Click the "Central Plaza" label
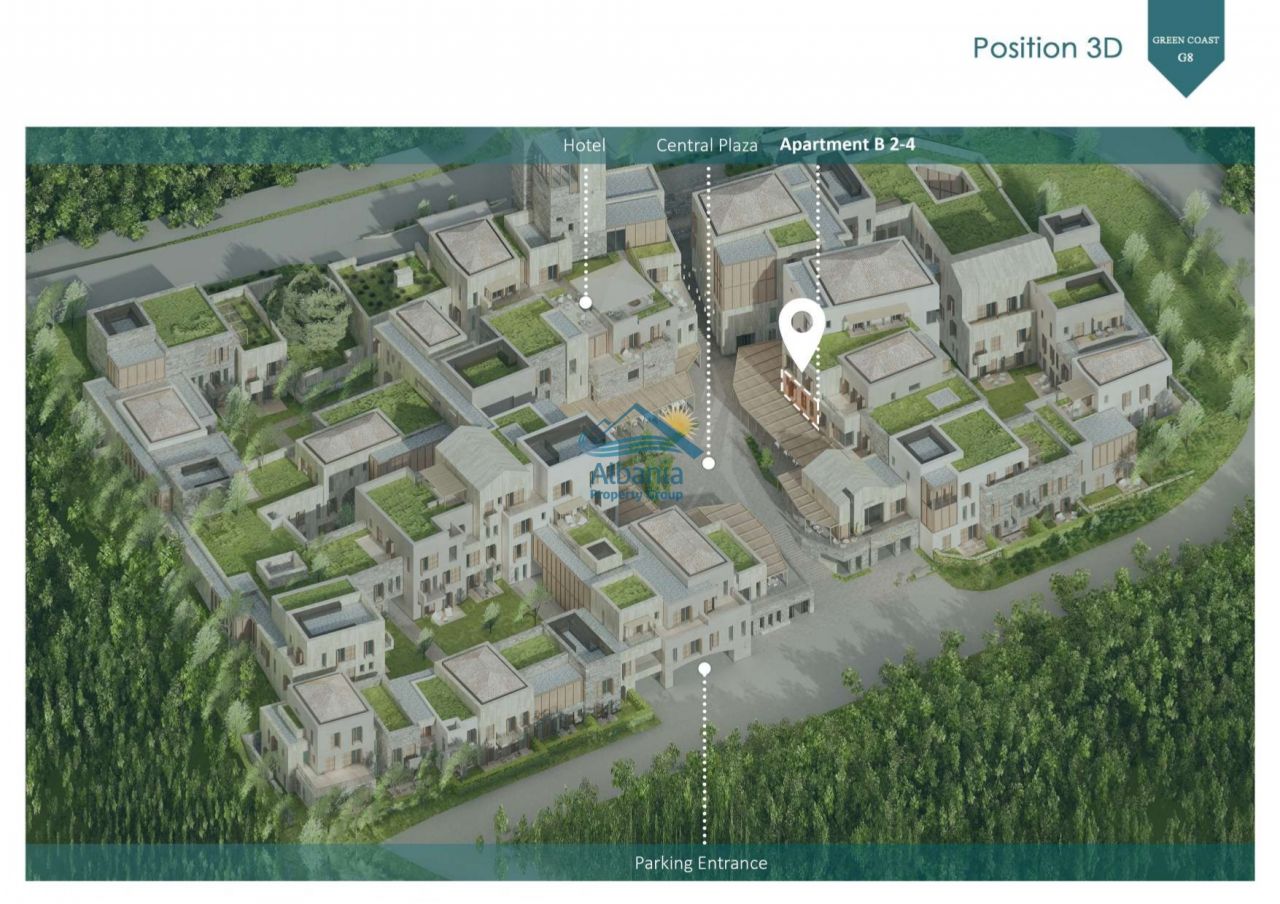The image size is (1280, 904). (x=706, y=145)
